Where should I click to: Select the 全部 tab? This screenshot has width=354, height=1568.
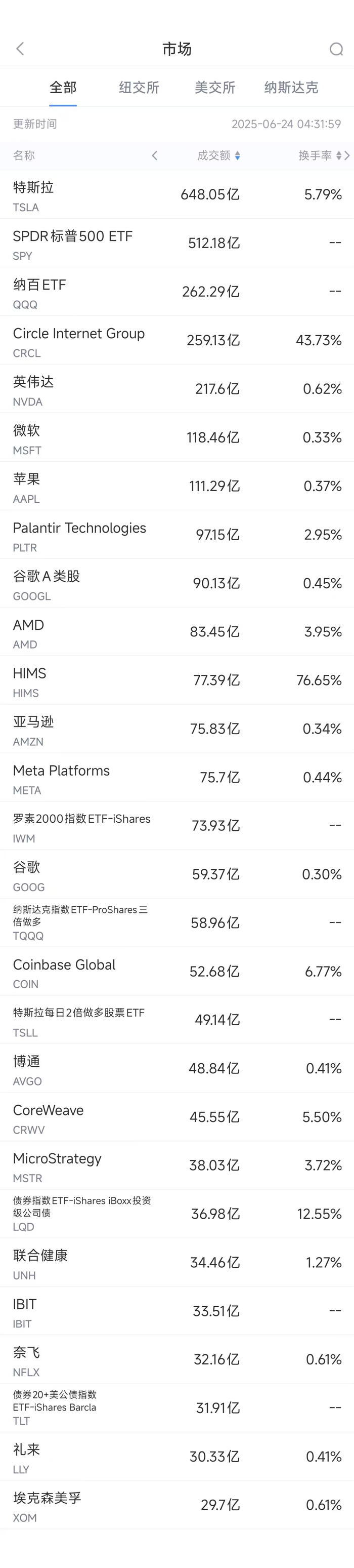click(63, 88)
